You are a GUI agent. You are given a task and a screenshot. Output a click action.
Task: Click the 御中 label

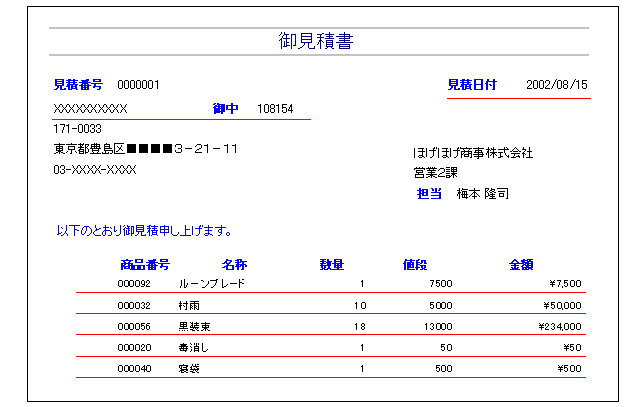click(225, 109)
